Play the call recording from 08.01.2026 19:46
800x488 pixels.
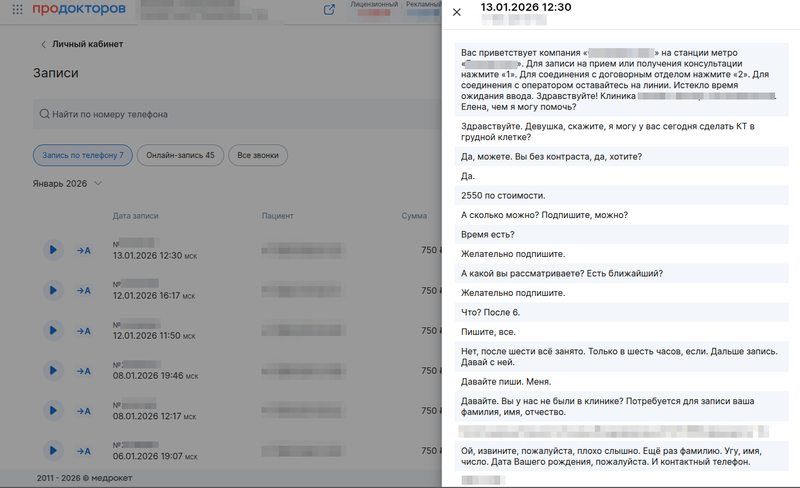point(53,370)
